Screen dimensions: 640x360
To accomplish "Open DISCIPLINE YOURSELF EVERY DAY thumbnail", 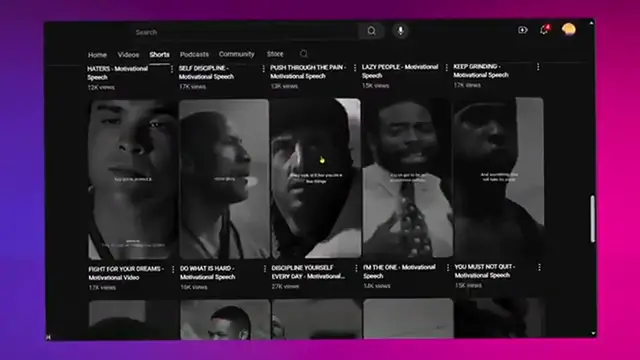I will click(x=316, y=178).
